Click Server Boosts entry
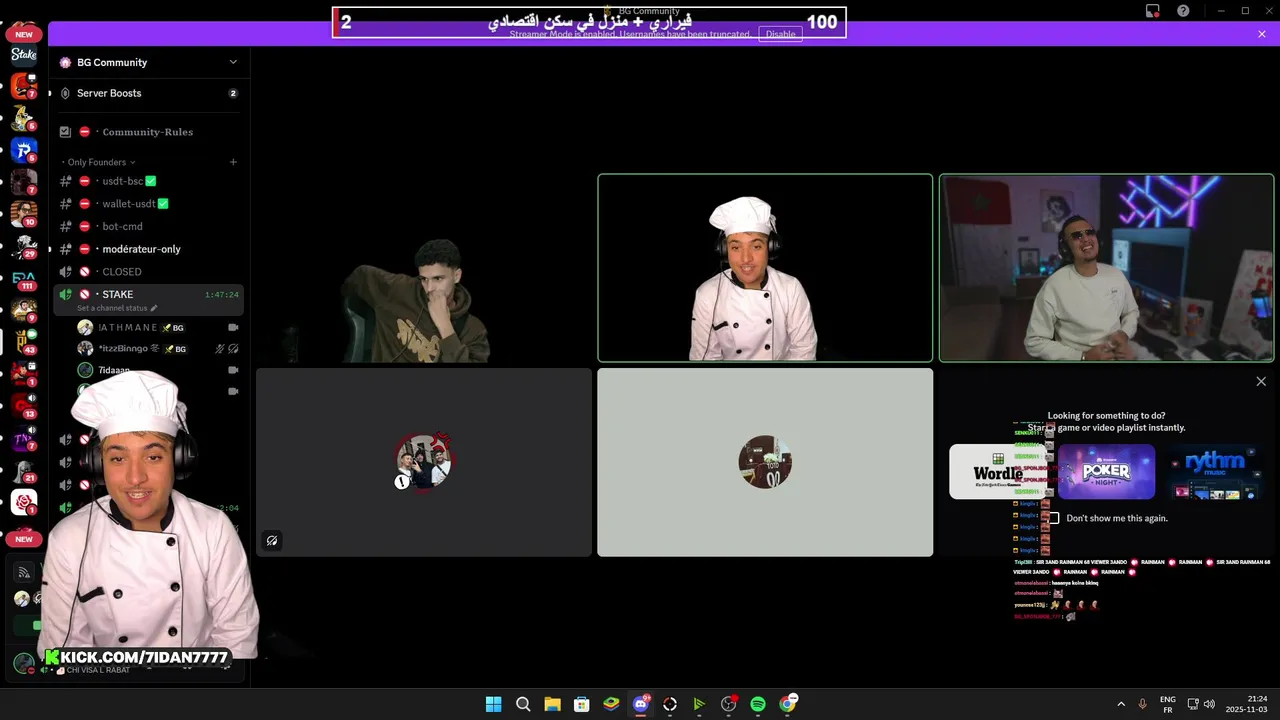This screenshot has width=1280, height=720. pos(148,93)
